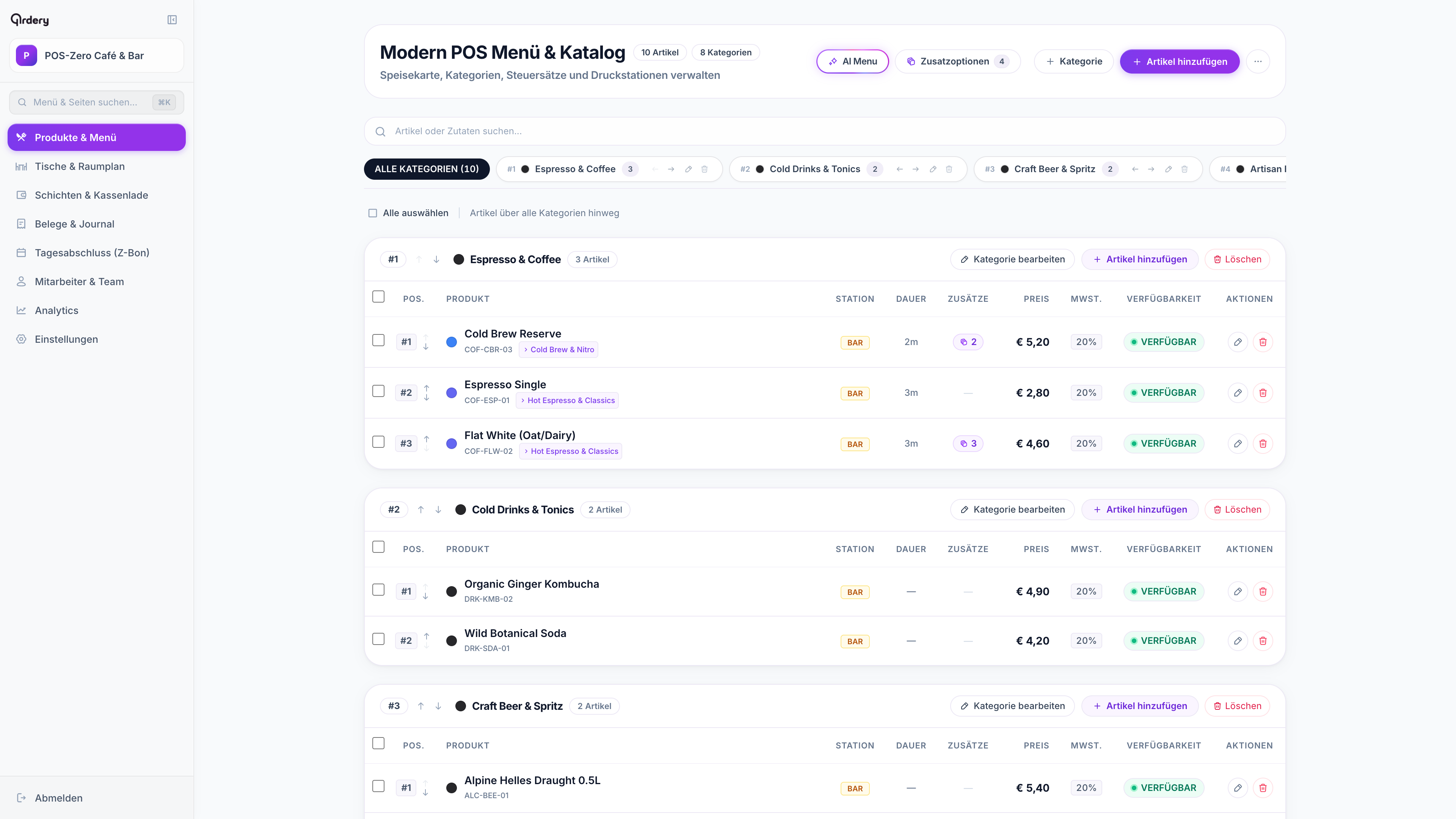Click Kategorie bearbeiten for Espresso & Coffee

pyautogui.click(x=1012, y=259)
